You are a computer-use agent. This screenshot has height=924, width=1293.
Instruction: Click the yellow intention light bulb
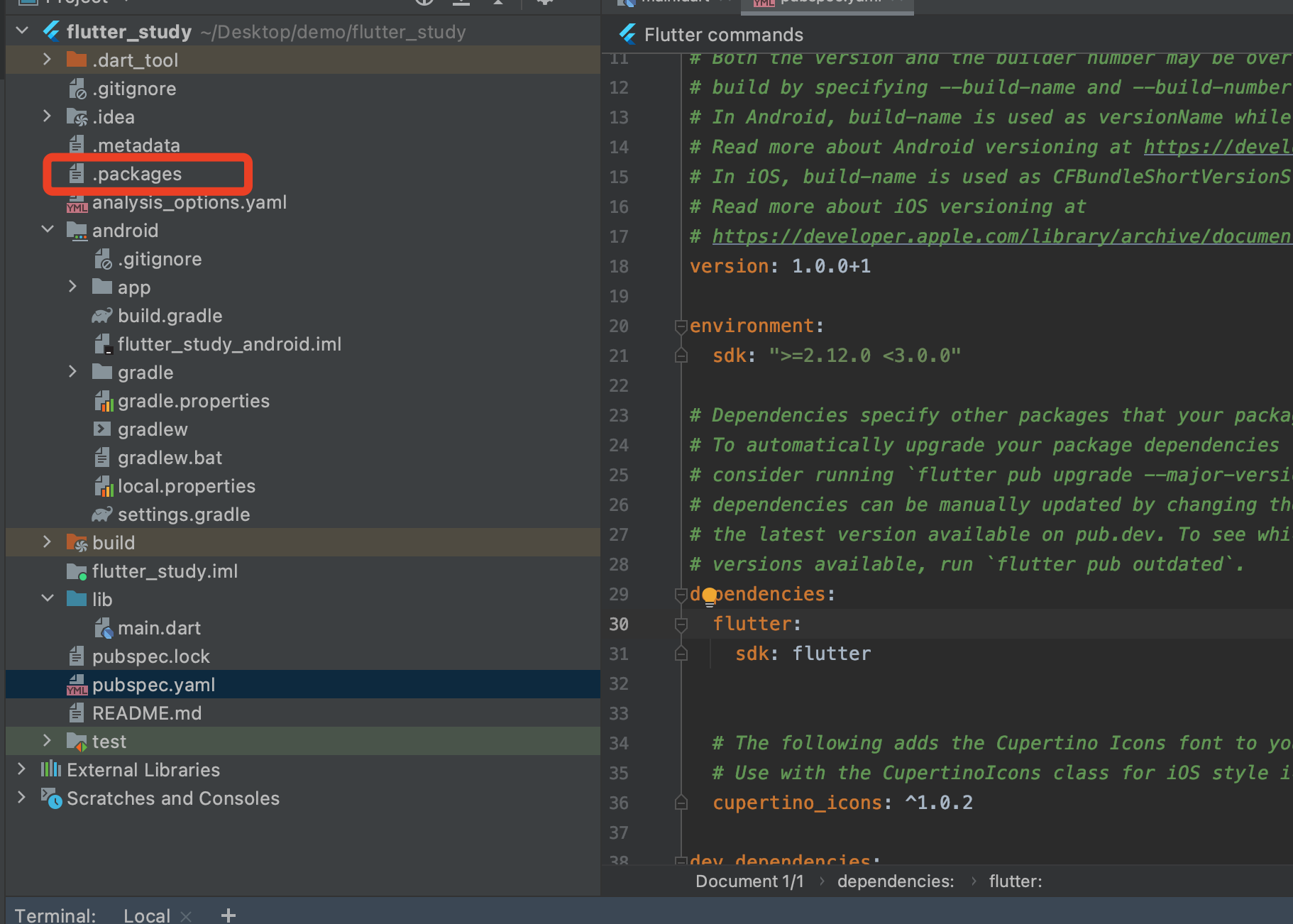(709, 598)
